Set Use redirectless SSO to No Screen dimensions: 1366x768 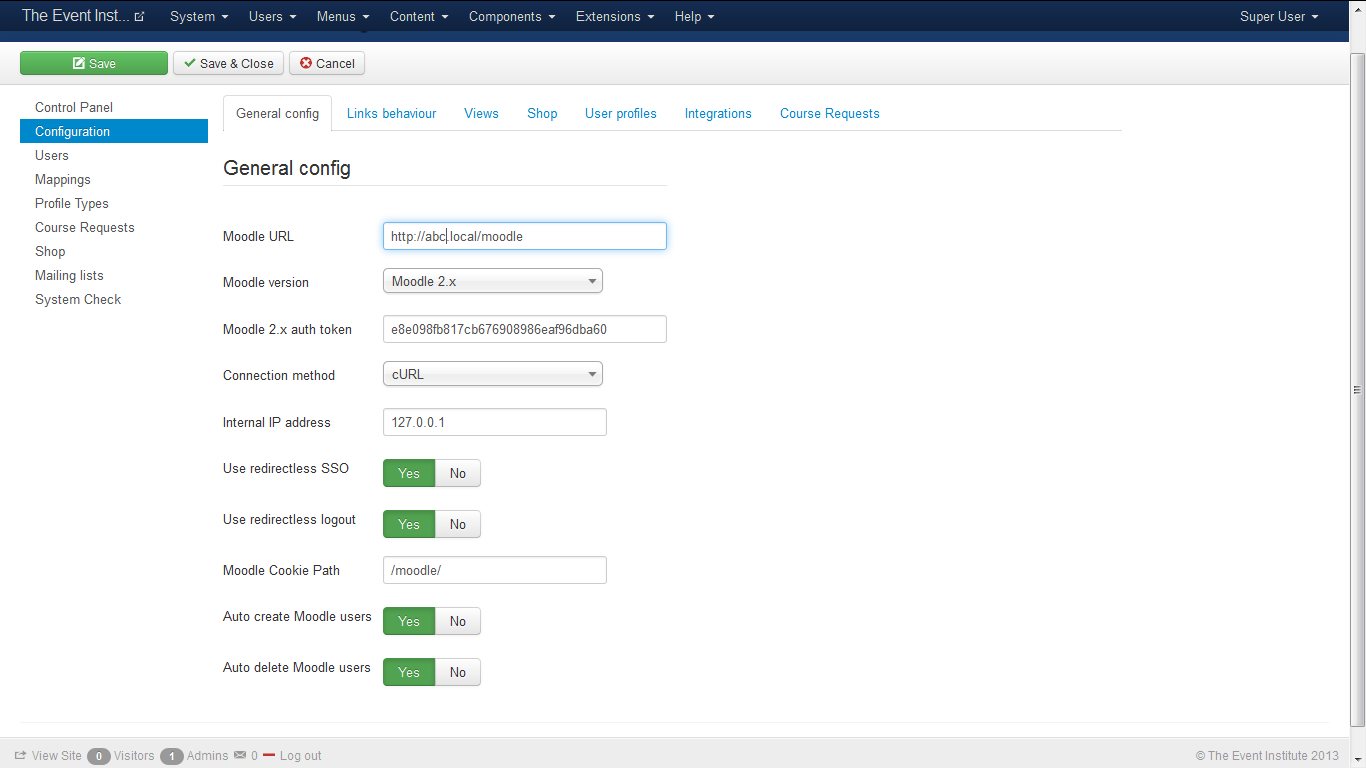coord(457,473)
